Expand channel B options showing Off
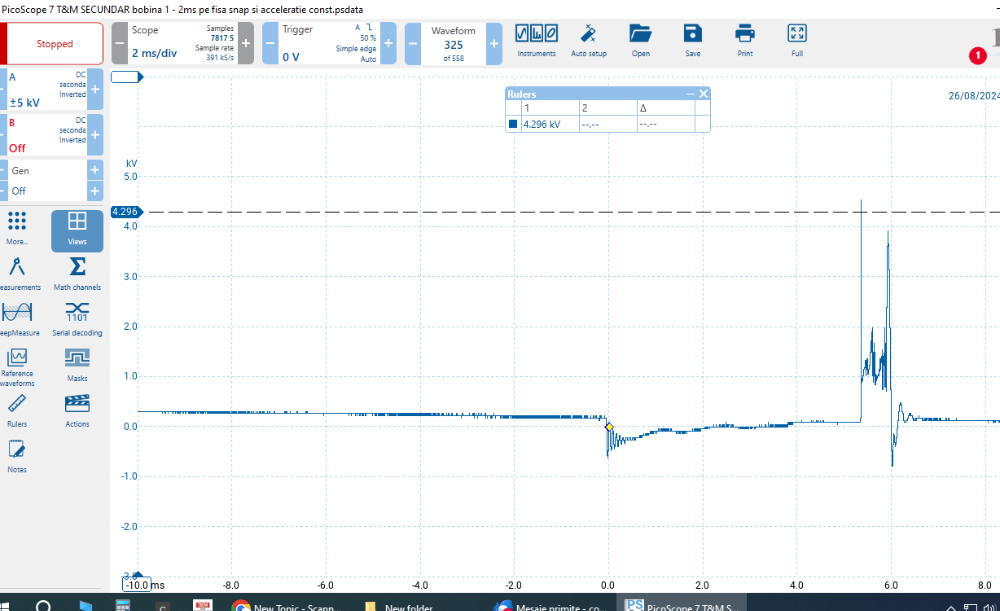 (46, 135)
